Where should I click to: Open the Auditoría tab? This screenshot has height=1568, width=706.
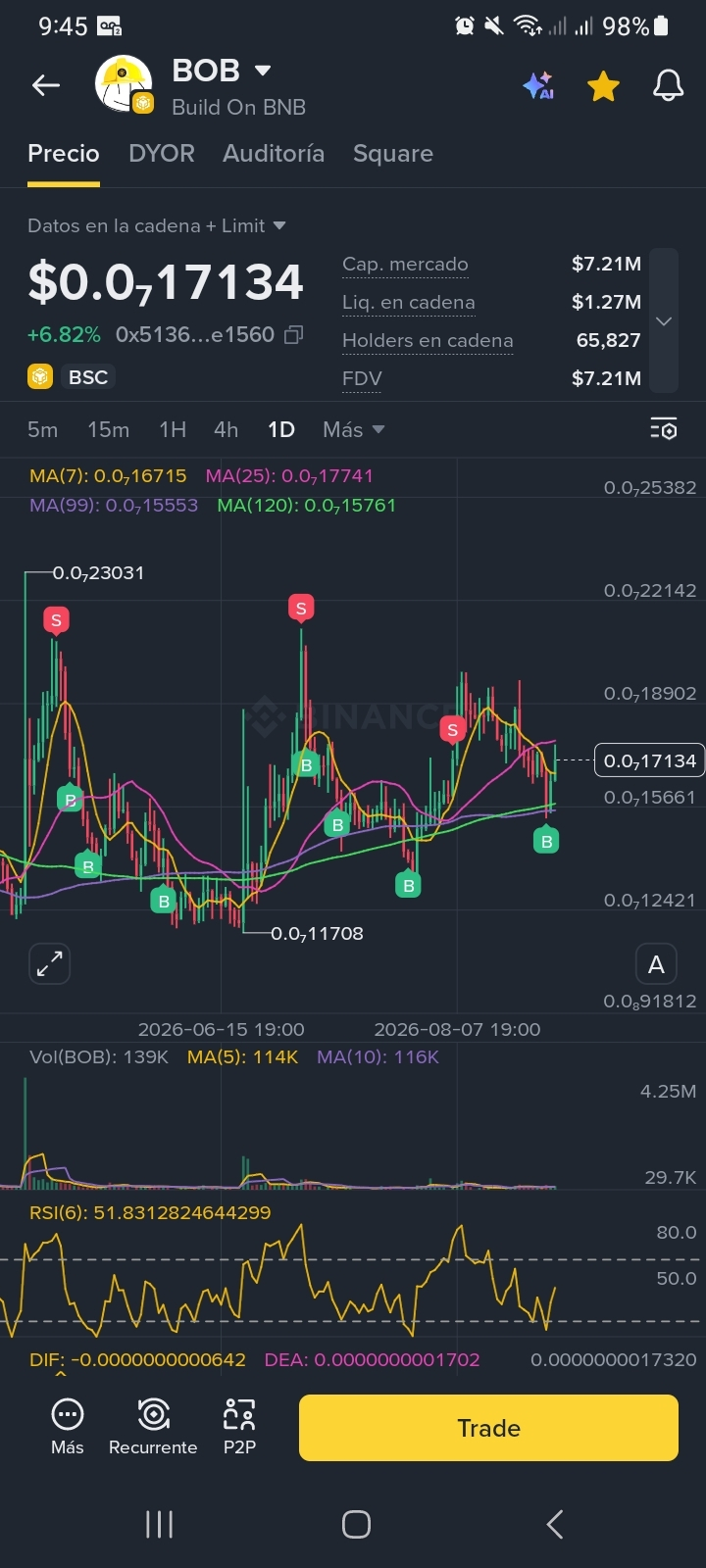click(x=274, y=154)
